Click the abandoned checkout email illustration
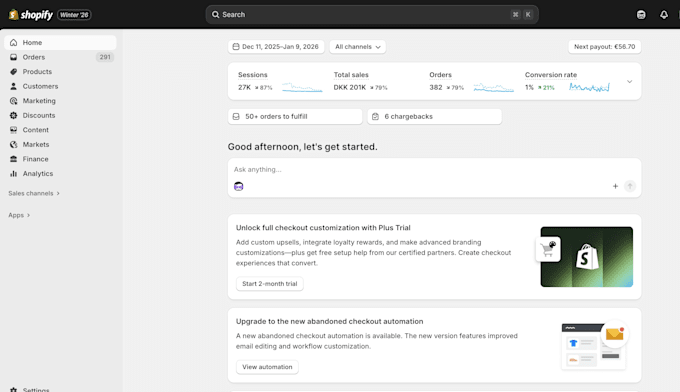 pyautogui.click(x=595, y=345)
